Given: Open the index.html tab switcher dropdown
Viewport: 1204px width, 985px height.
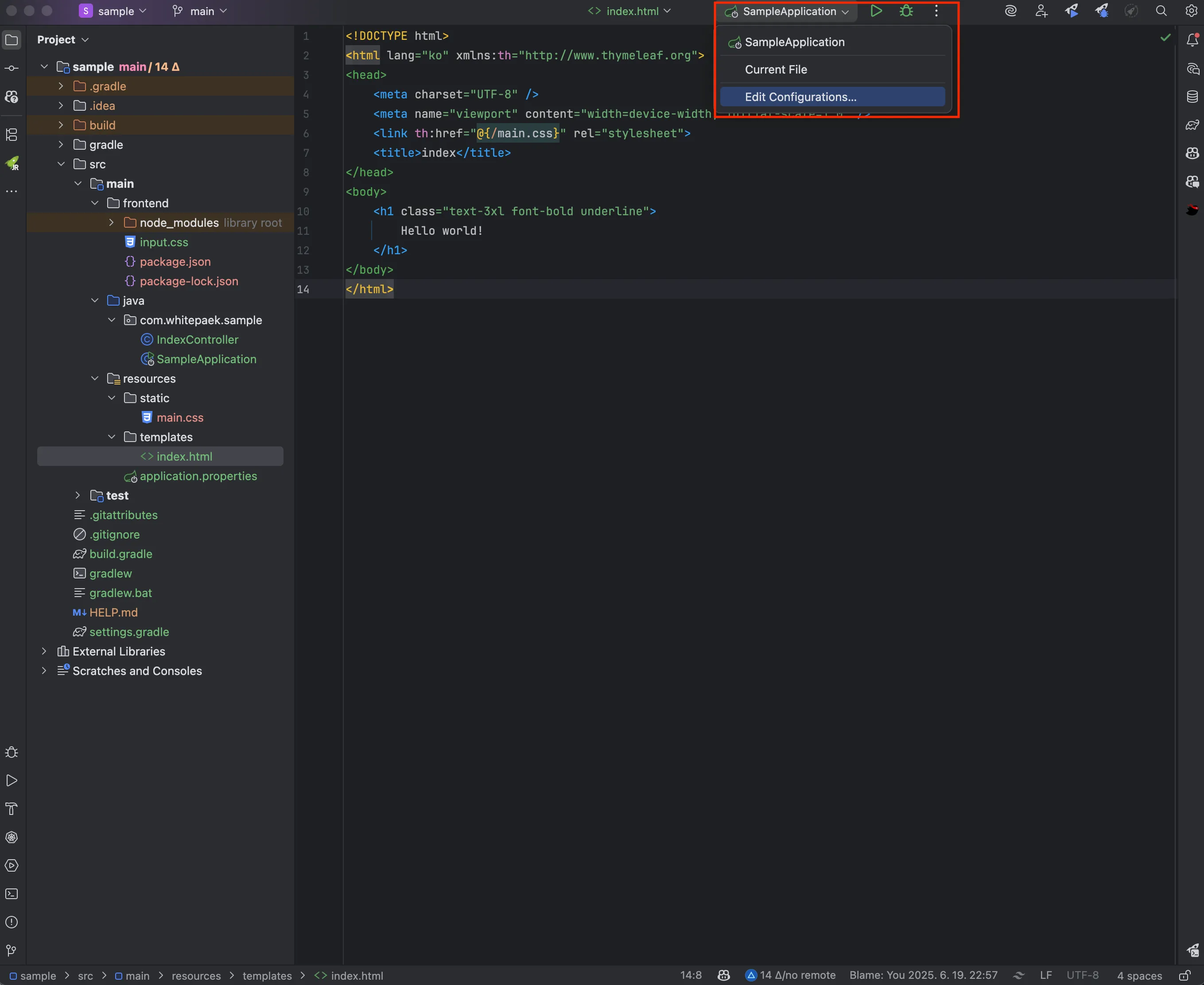Looking at the screenshot, I should tap(629, 11).
